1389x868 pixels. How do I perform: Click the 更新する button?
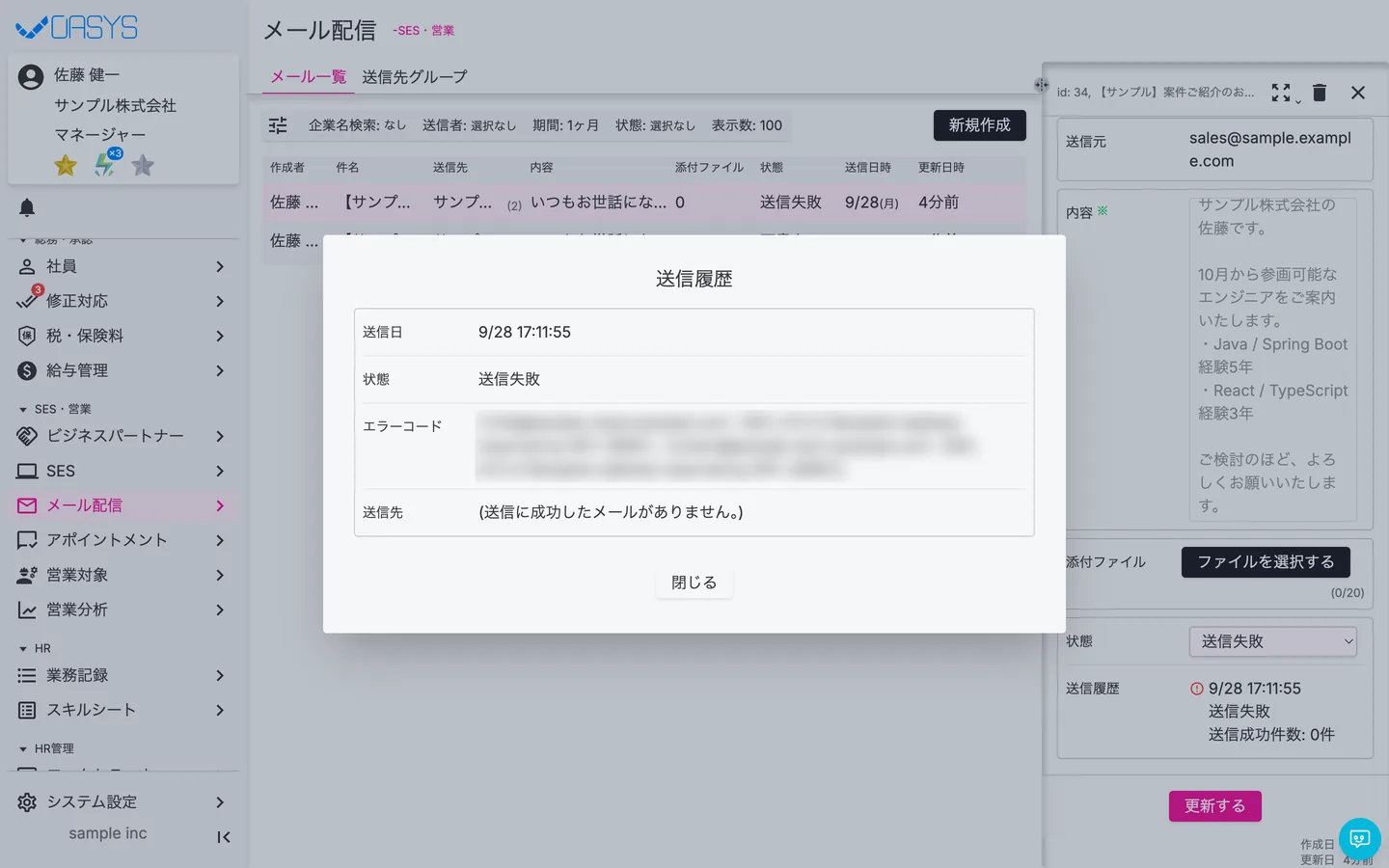point(1215,806)
